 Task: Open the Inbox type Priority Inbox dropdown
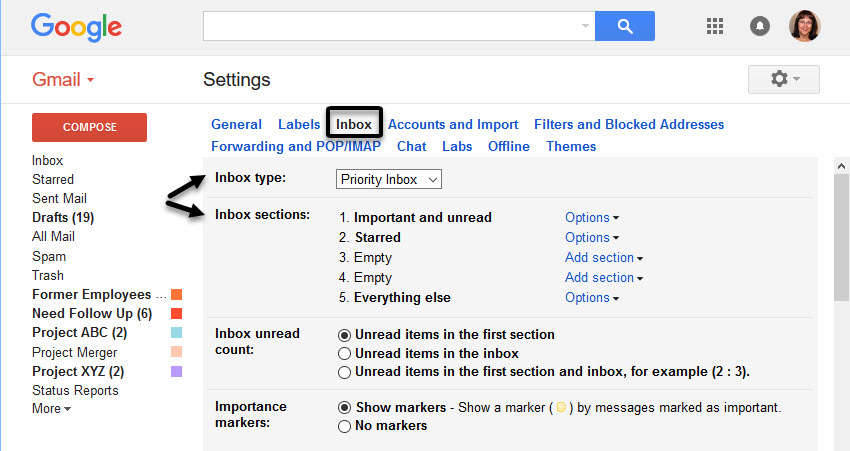[389, 179]
